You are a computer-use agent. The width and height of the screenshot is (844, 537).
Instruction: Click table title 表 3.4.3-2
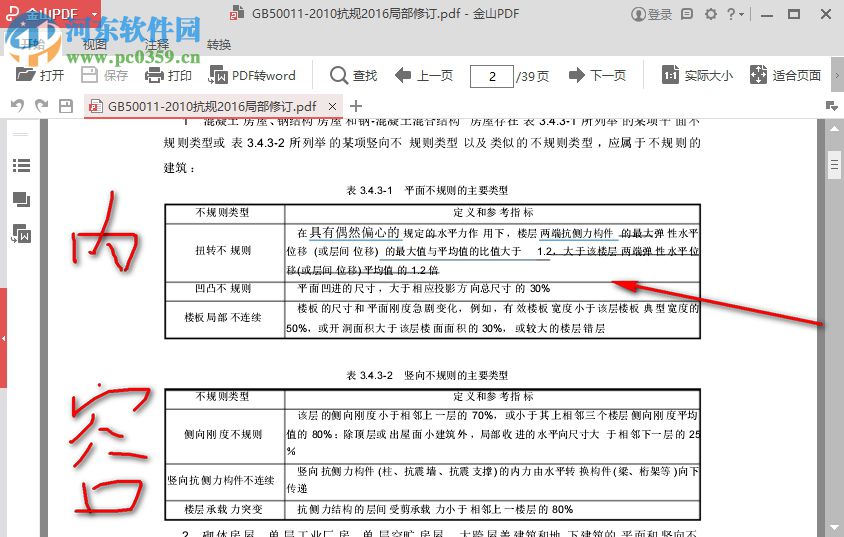coord(427,375)
